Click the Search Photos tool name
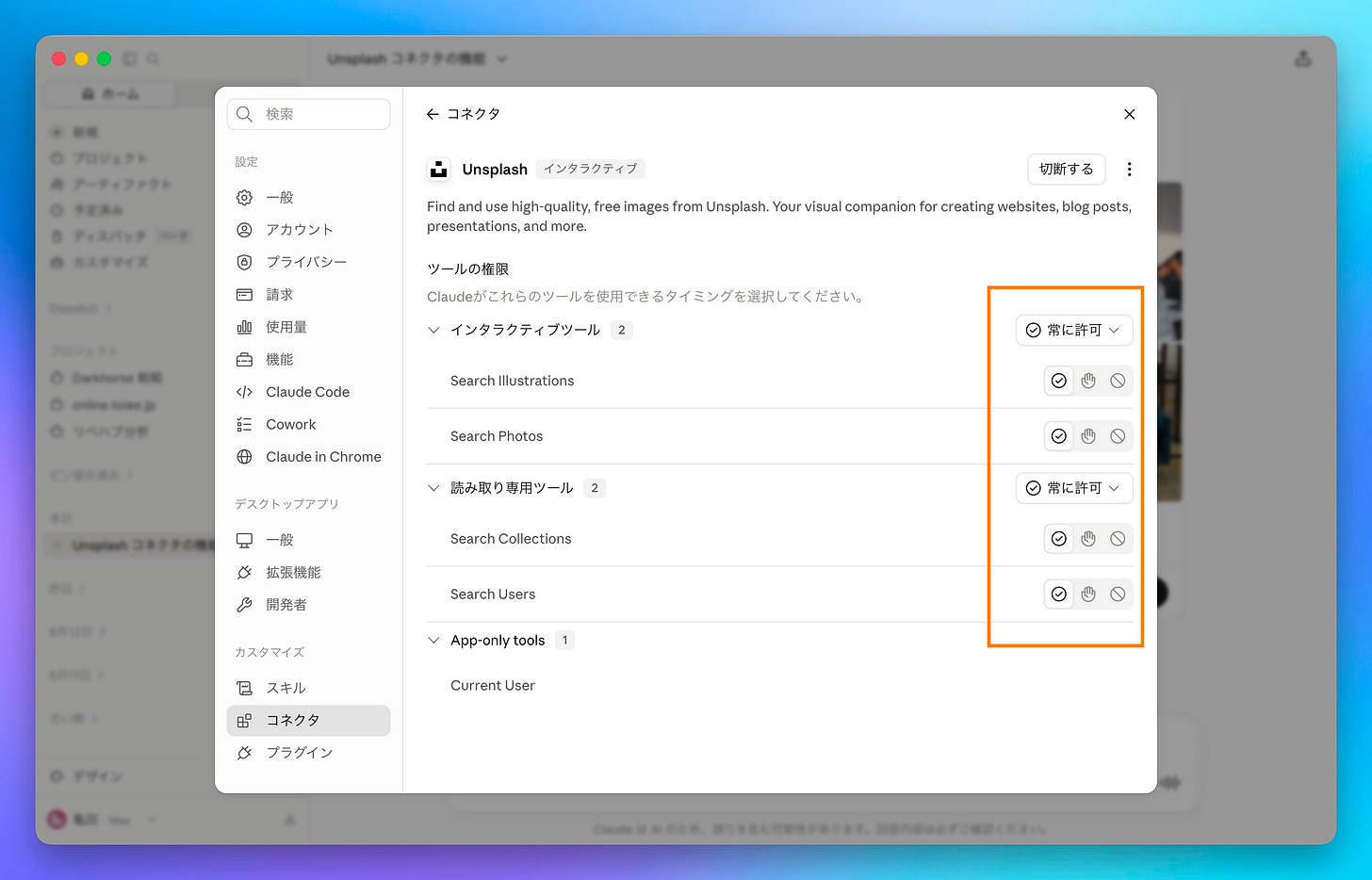The image size is (1372, 880). [x=497, y=436]
